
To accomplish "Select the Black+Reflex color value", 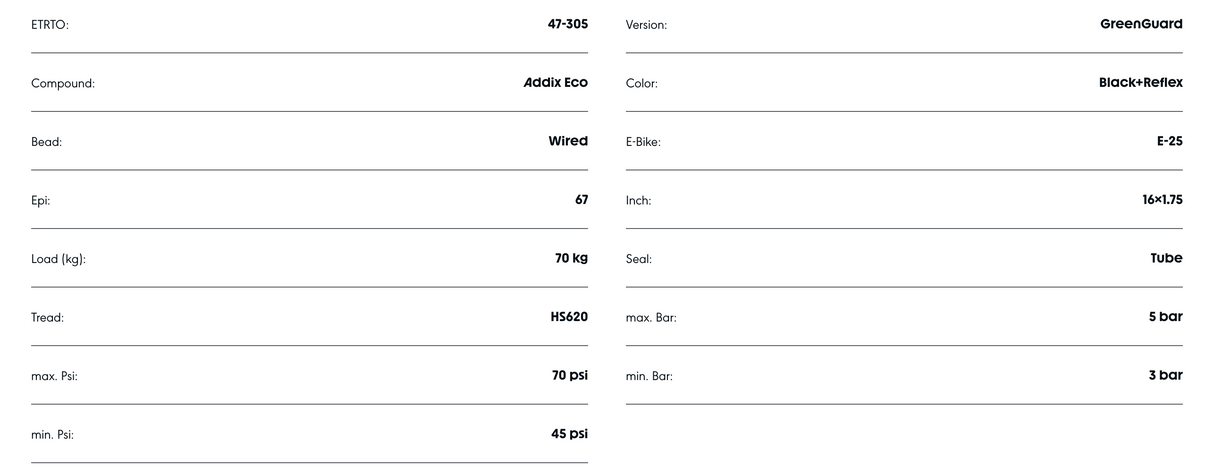I will pos(1140,83).
